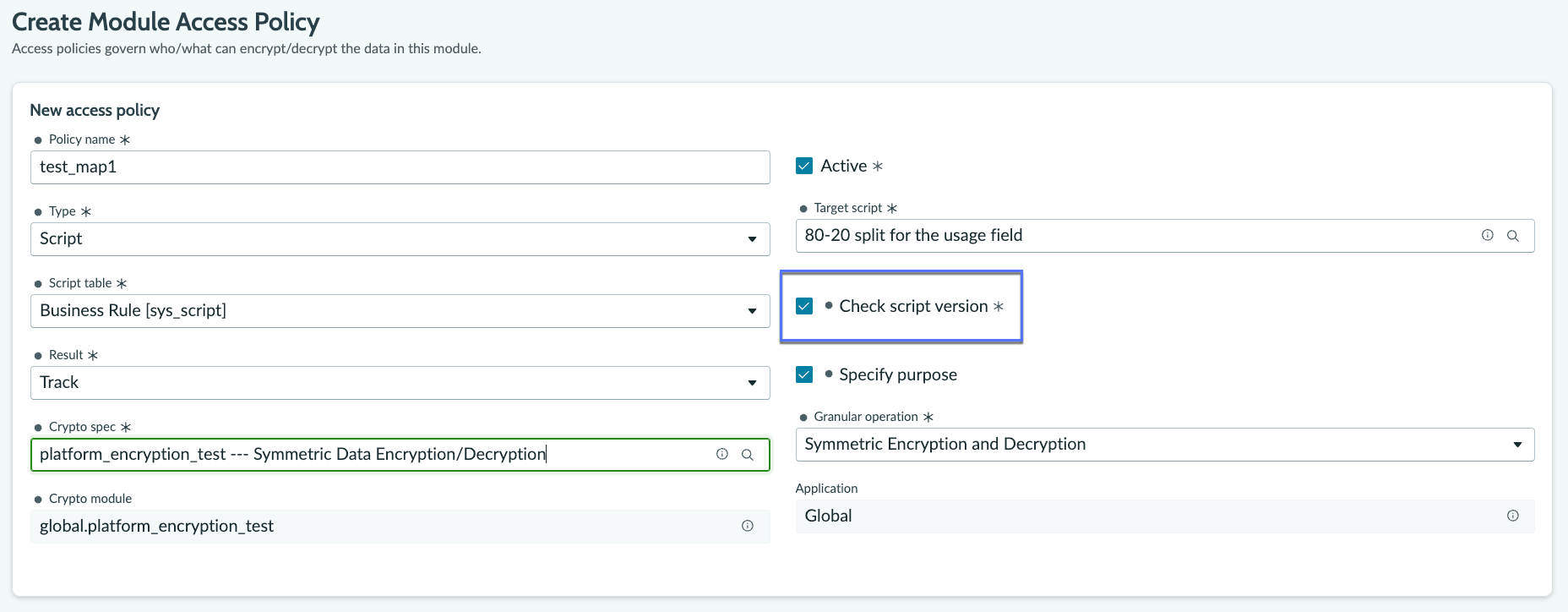
Task: Click the Application field showing Global
Action: tap(1165, 516)
